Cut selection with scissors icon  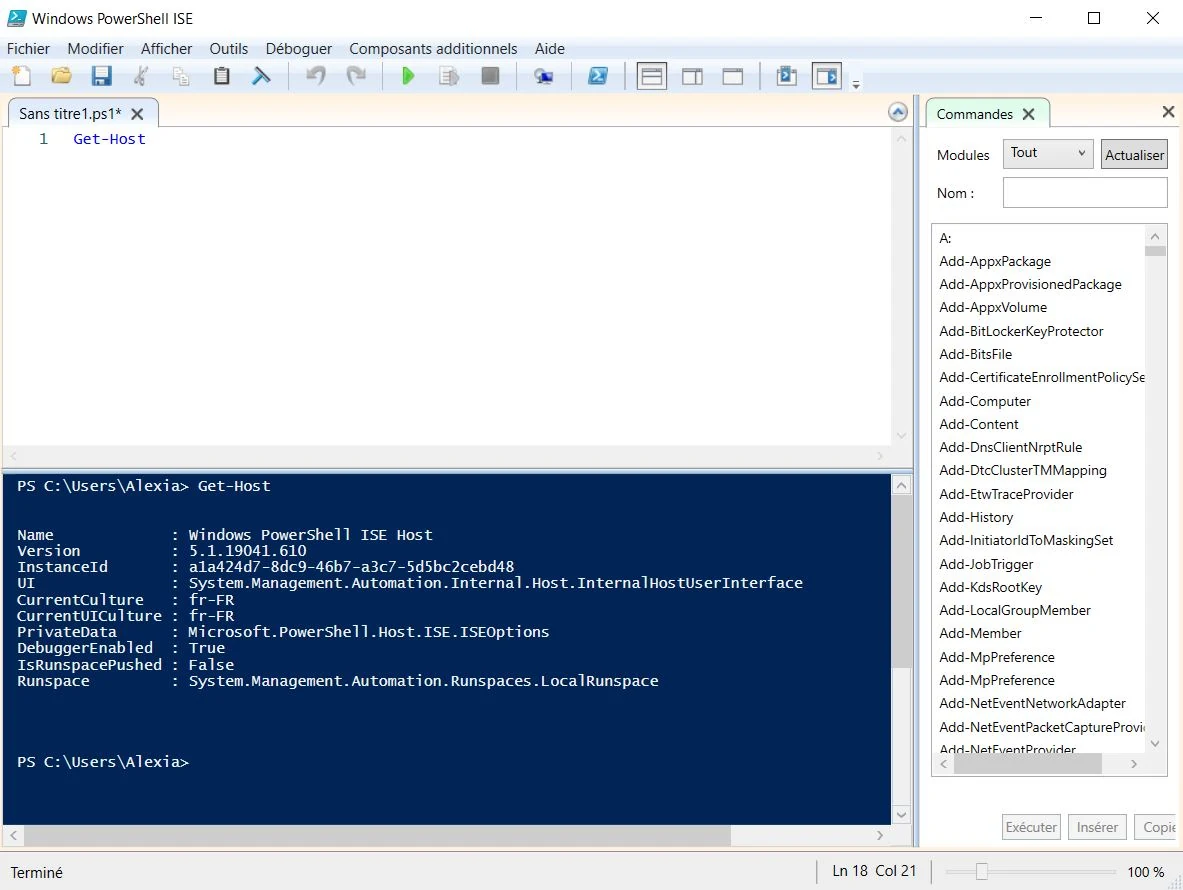pyautogui.click(x=141, y=76)
